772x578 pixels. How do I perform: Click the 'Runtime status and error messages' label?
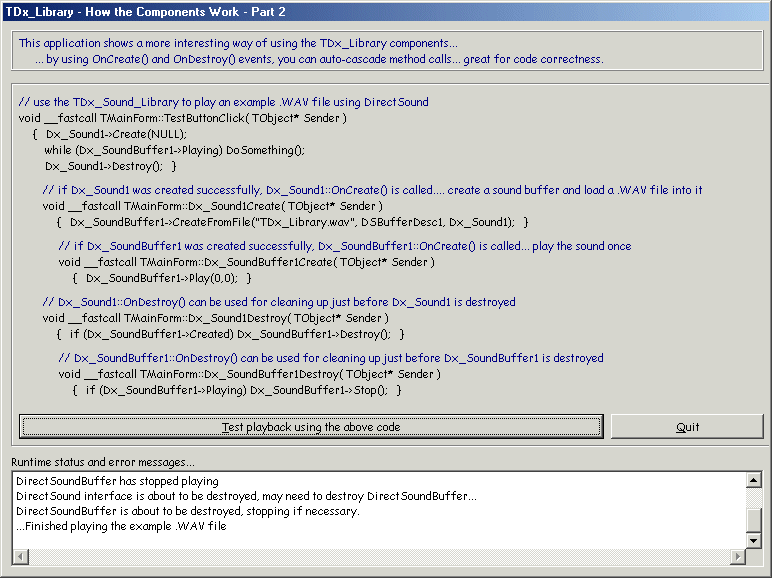(x=103, y=462)
